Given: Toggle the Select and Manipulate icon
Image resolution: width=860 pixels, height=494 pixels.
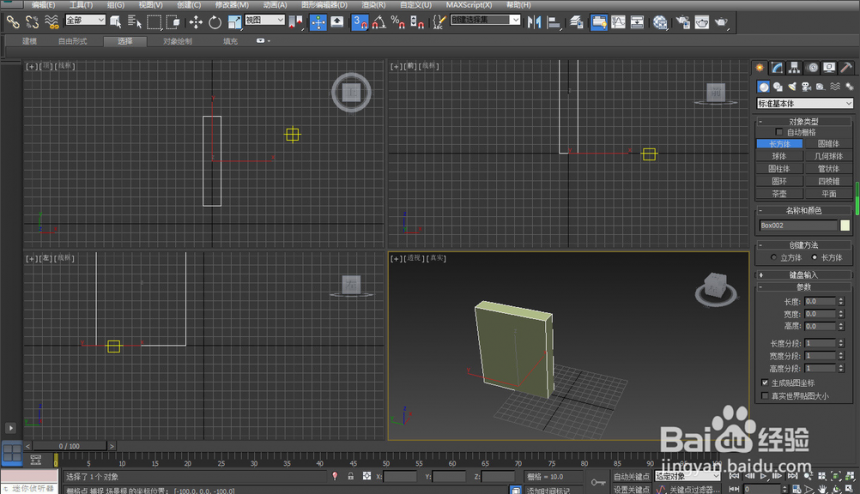Looking at the screenshot, I should coord(318,22).
